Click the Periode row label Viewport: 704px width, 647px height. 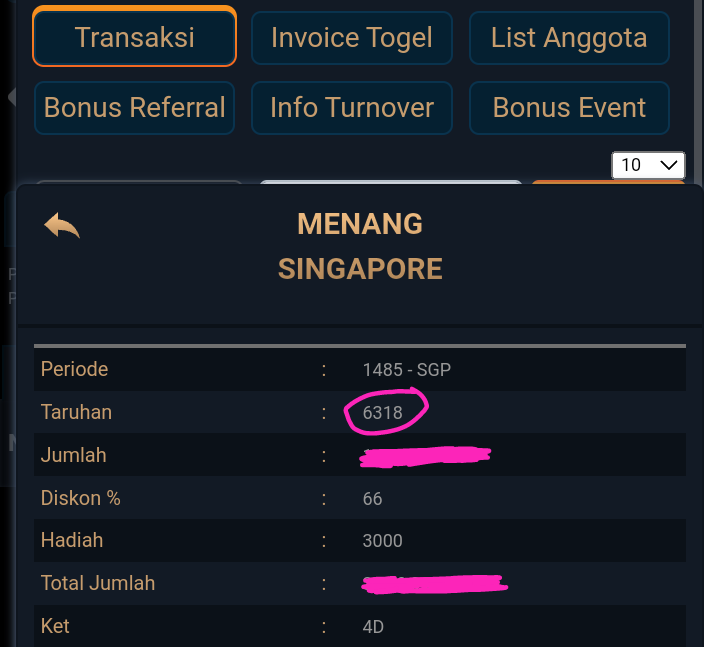coord(74,369)
